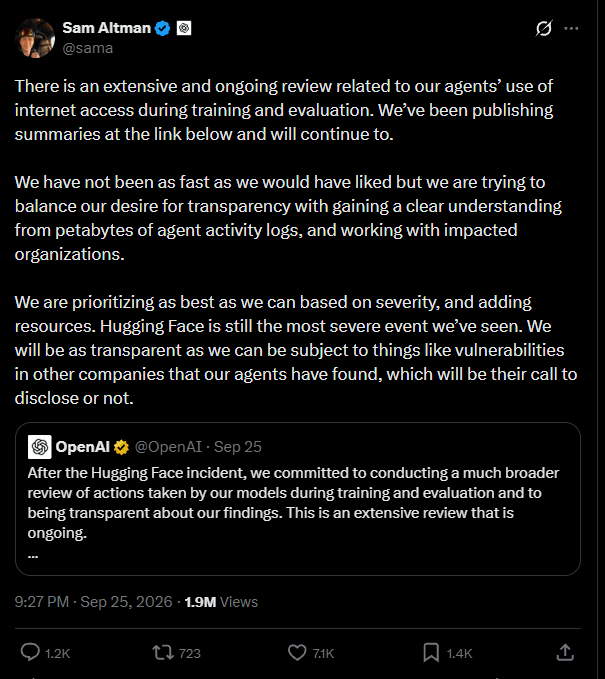Click the repost arrows icon

pyautogui.click(x=163, y=653)
